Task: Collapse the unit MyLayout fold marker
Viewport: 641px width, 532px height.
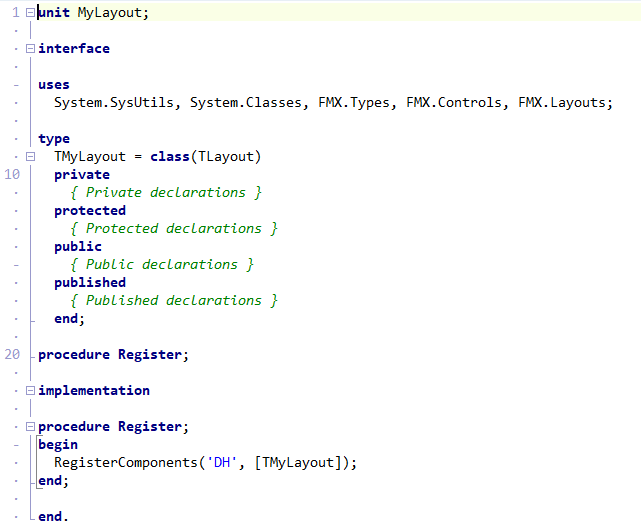Action: click(30, 13)
